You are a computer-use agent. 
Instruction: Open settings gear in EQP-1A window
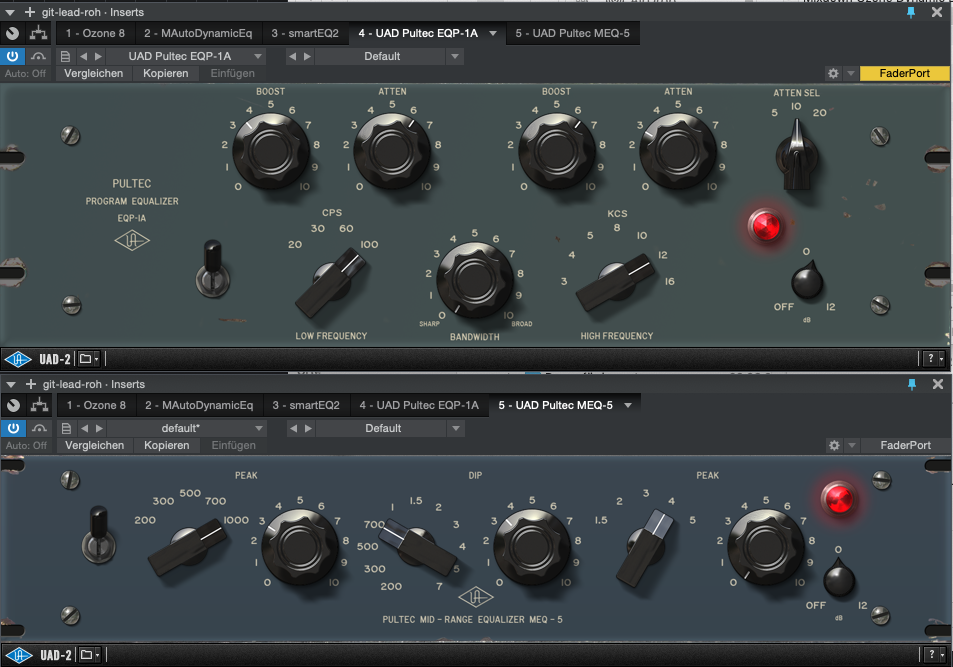[833, 73]
